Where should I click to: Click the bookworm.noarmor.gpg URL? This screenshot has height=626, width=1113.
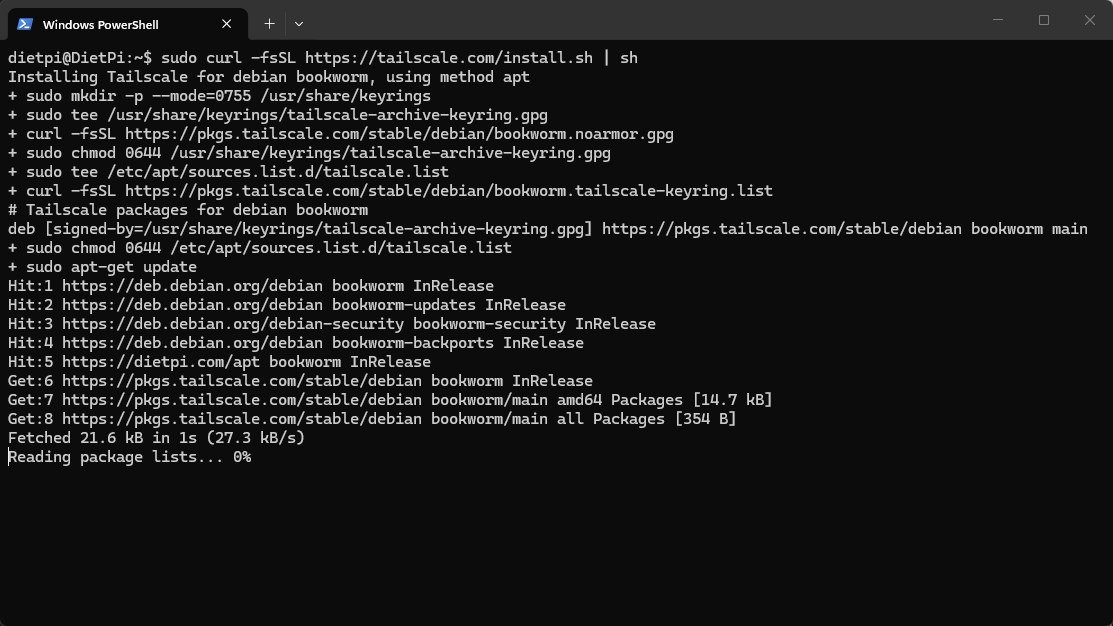tap(399, 134)
